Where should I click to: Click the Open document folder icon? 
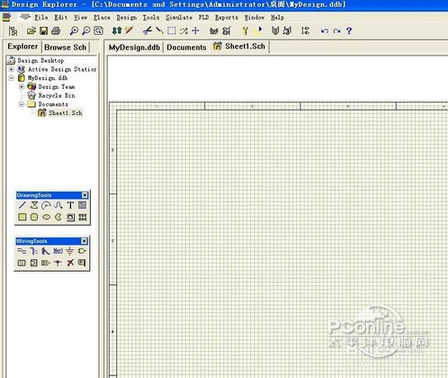pyautogui.click(x=31, y=31)
